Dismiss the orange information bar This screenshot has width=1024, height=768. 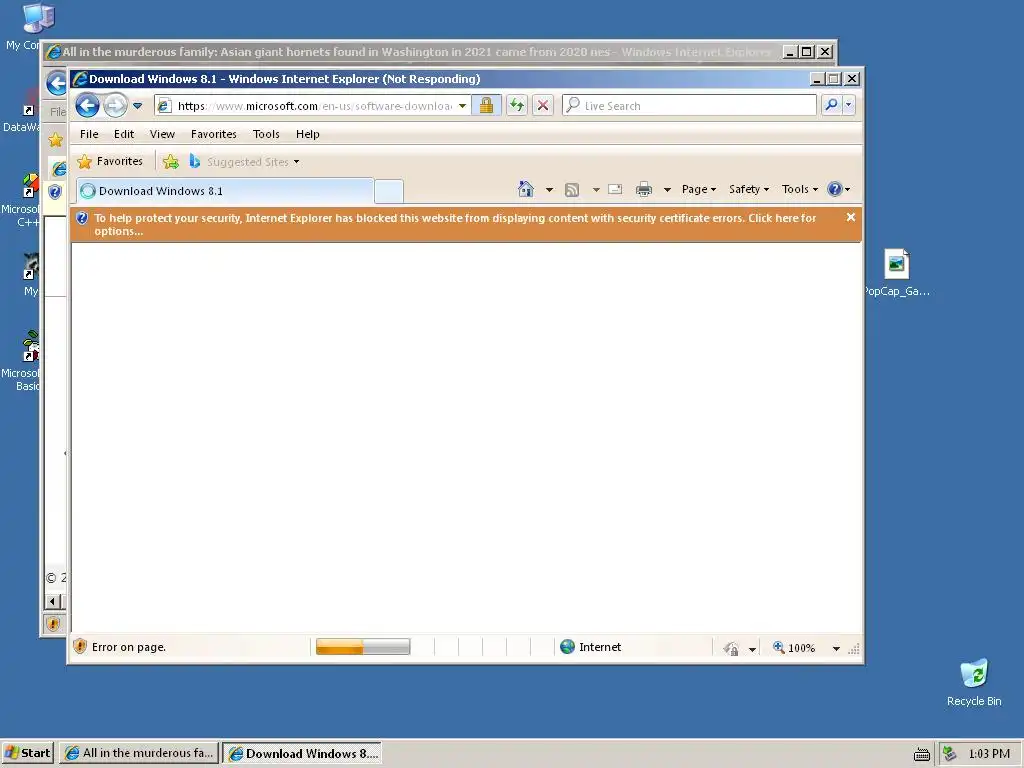pos(850,217)
